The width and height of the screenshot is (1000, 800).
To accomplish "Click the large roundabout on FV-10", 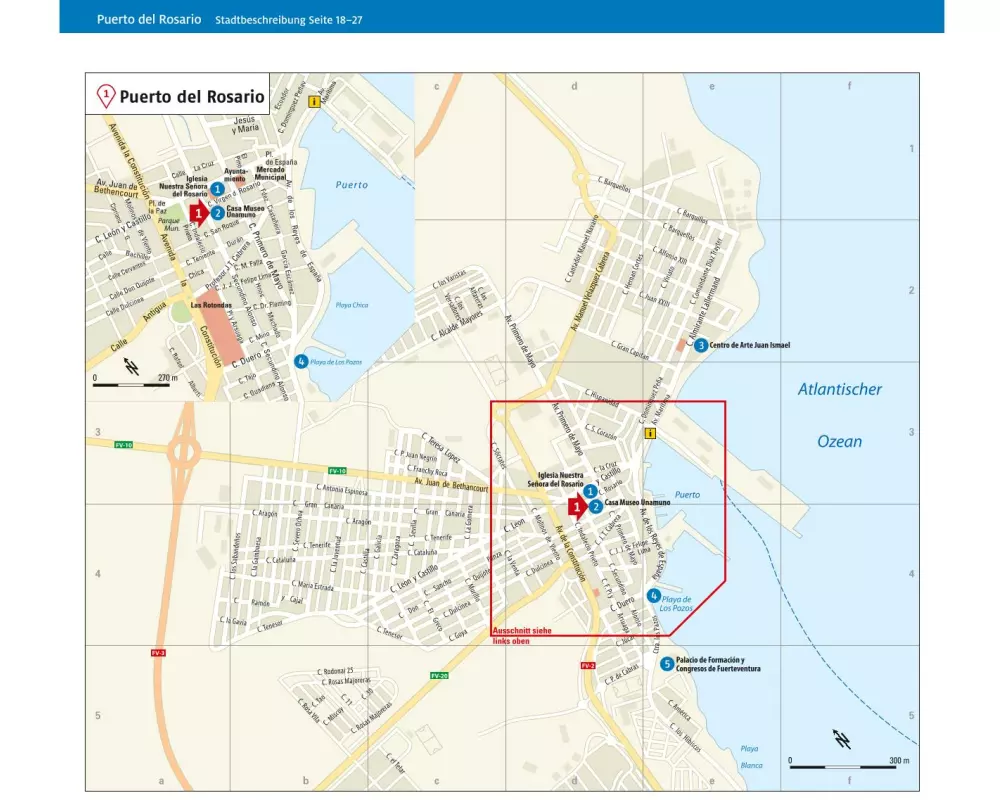I will tap(184, 453).
